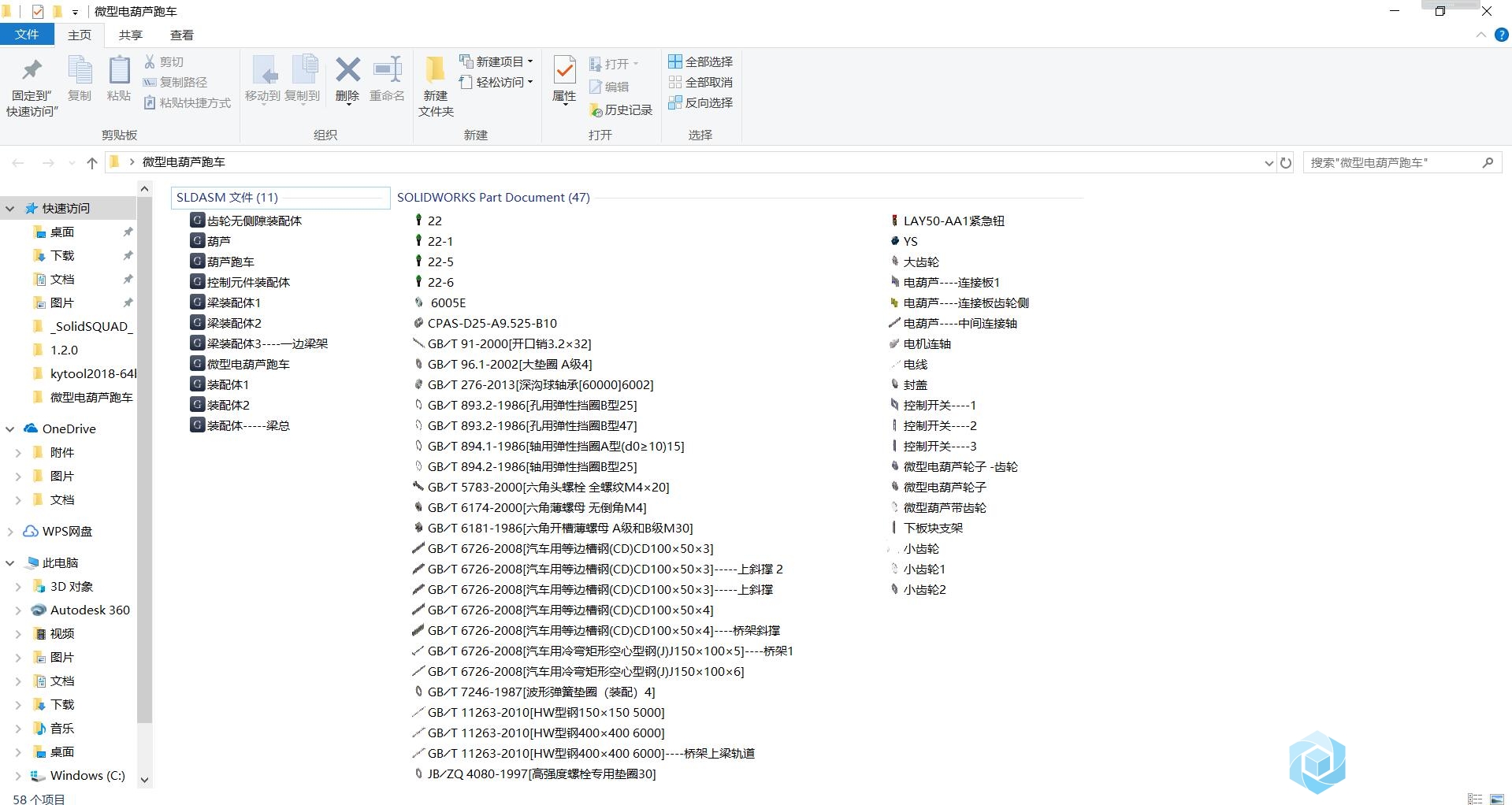Open the New item (新建项目) dropdown

[x=496, y=61]
